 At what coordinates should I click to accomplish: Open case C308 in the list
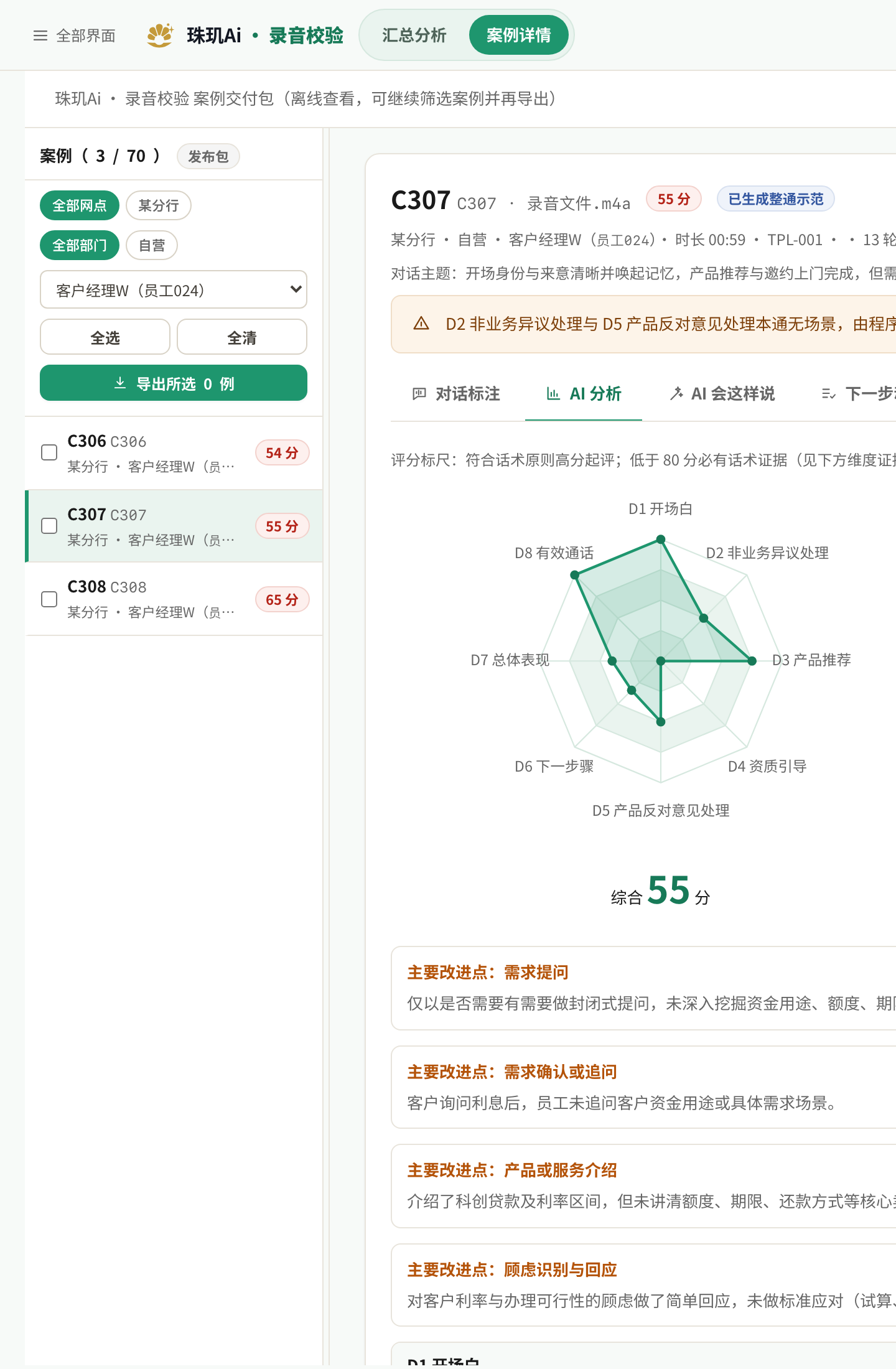click(x=174, y=599)
